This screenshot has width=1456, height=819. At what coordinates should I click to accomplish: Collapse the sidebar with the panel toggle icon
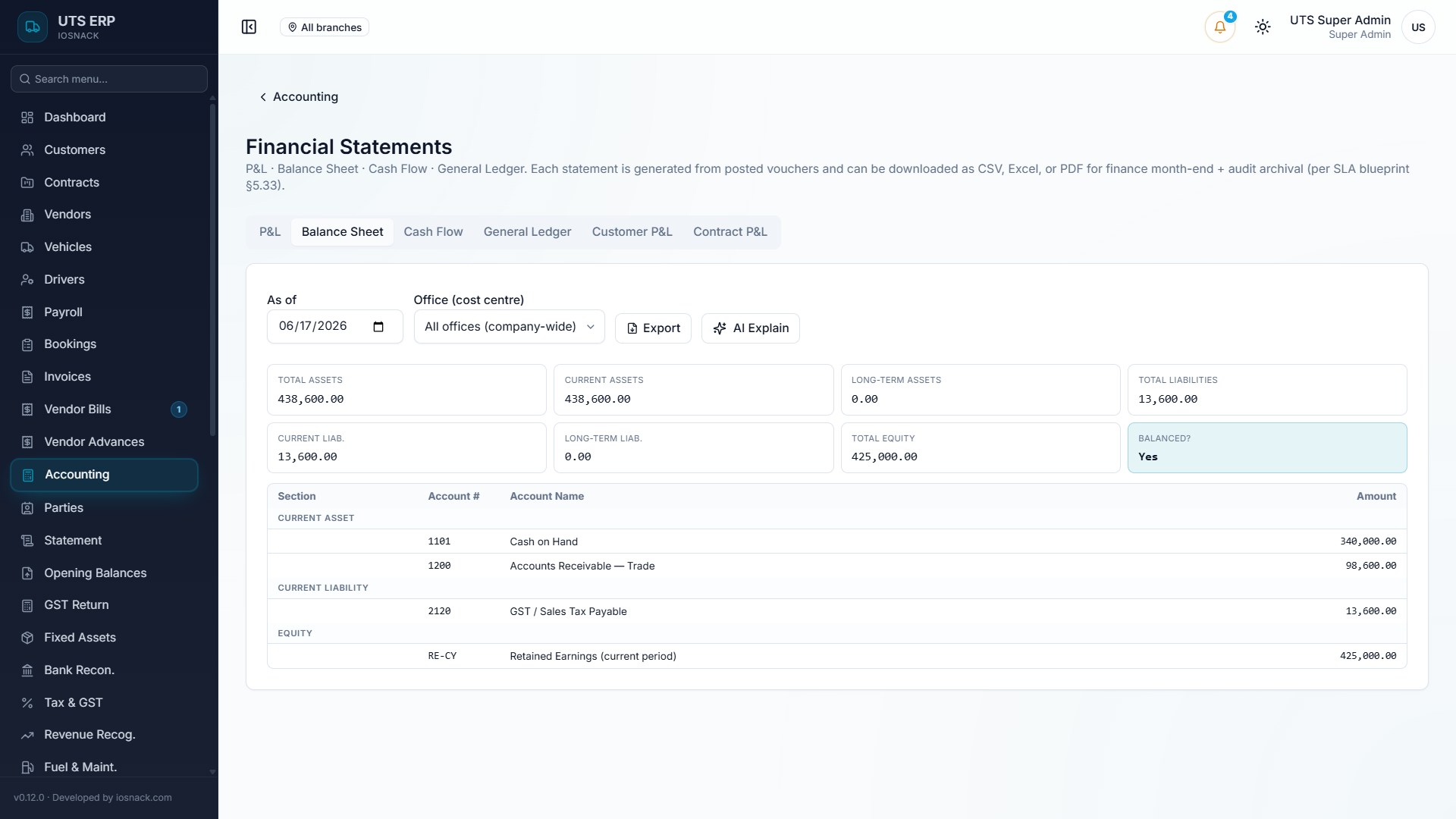coord(249,27)
